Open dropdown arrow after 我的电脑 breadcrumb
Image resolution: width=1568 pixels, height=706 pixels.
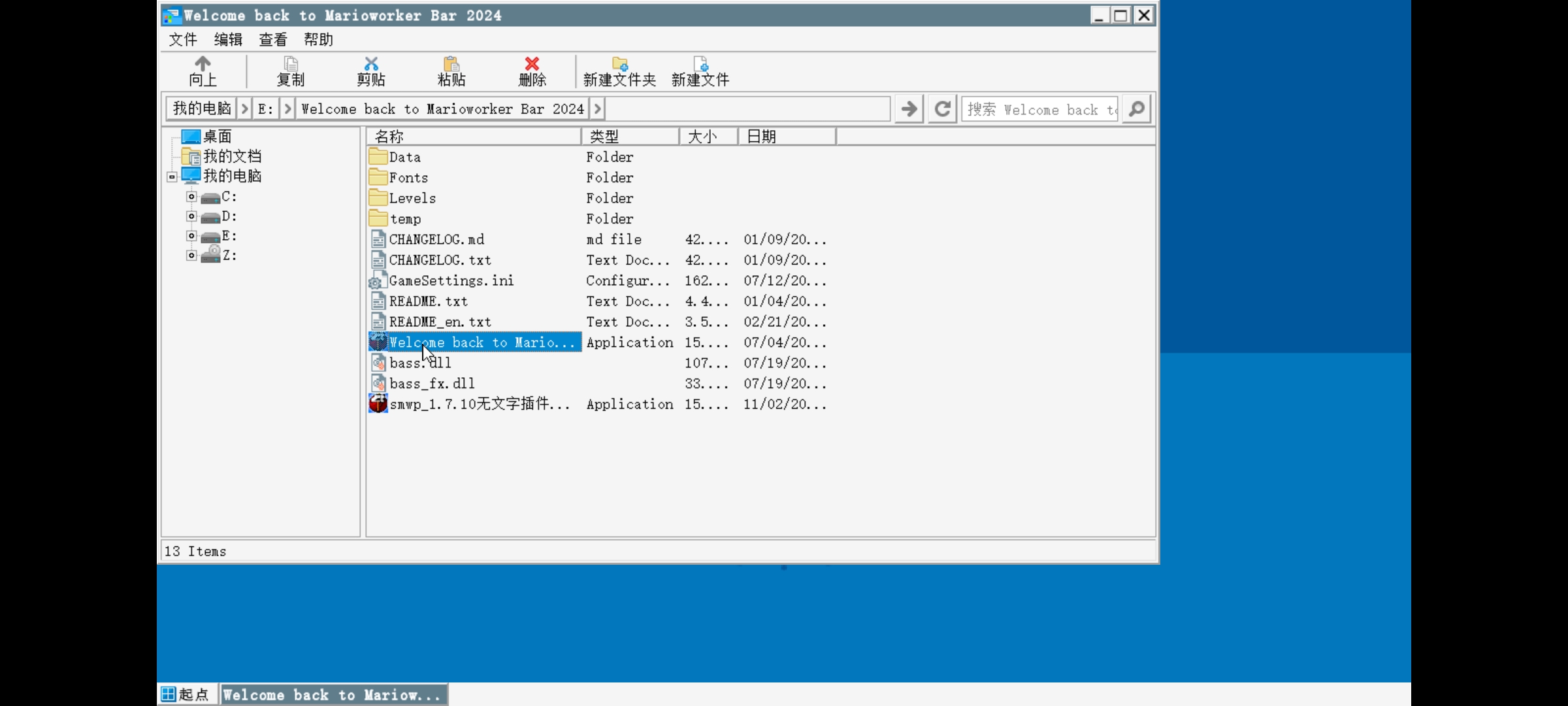[244, 109]
